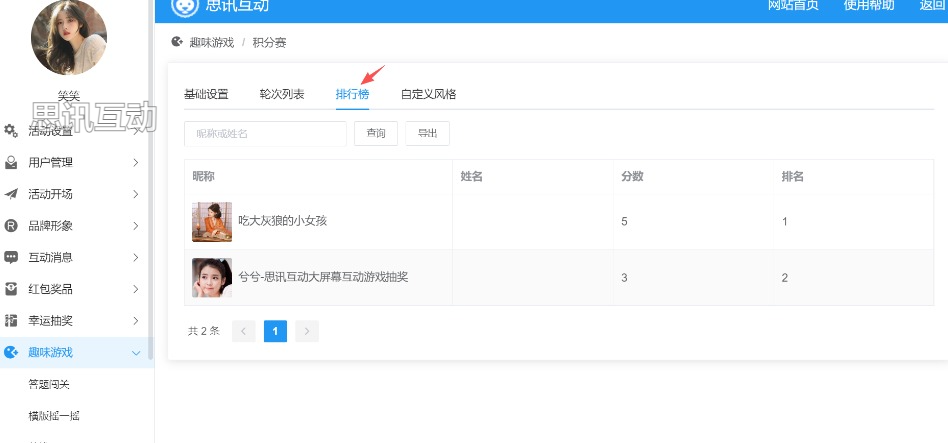Switch to the 基础设置 tab
Viewport: 948px width, 443px height.
(x=206, y=94)
